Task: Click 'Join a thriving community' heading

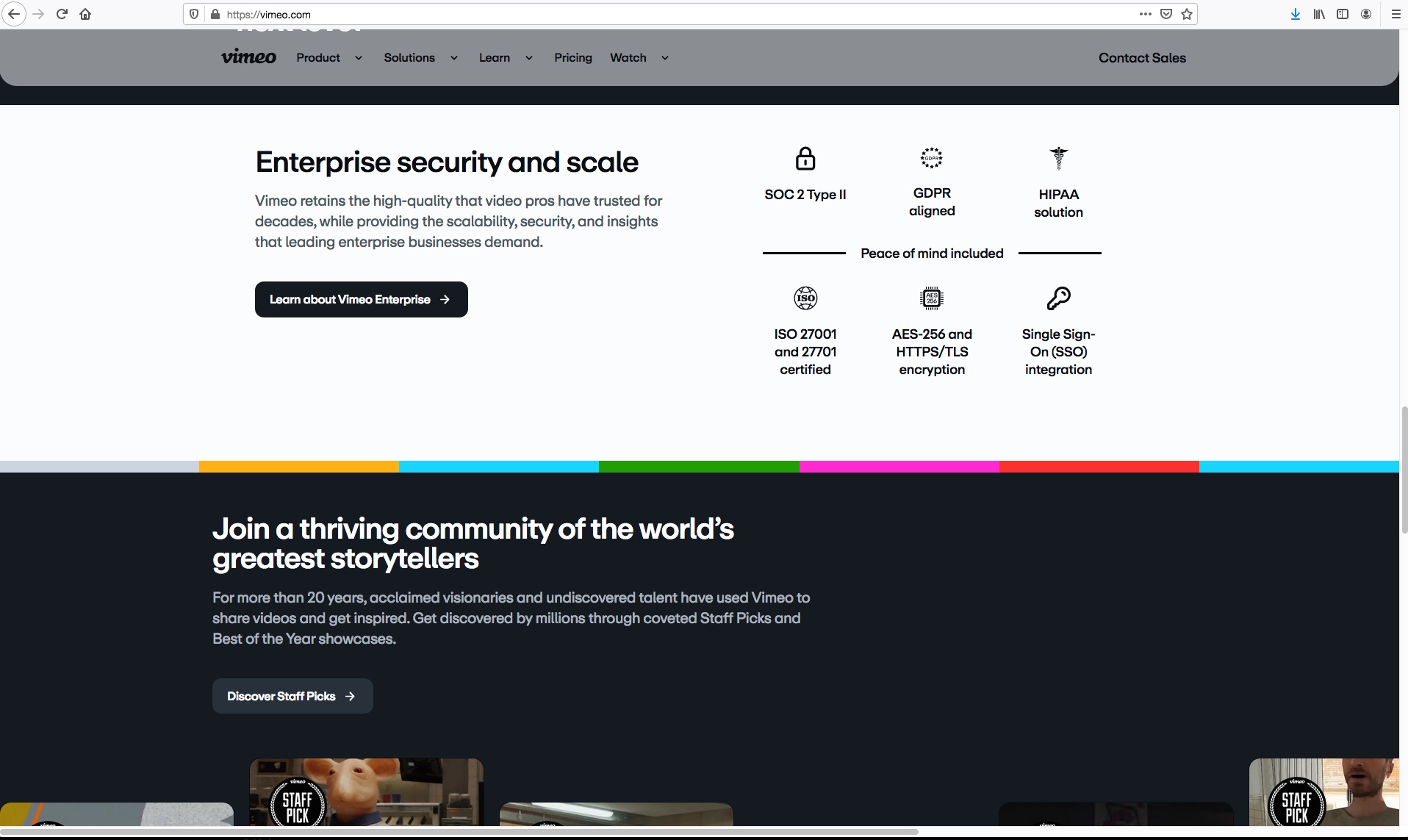Action: point(473,543)
